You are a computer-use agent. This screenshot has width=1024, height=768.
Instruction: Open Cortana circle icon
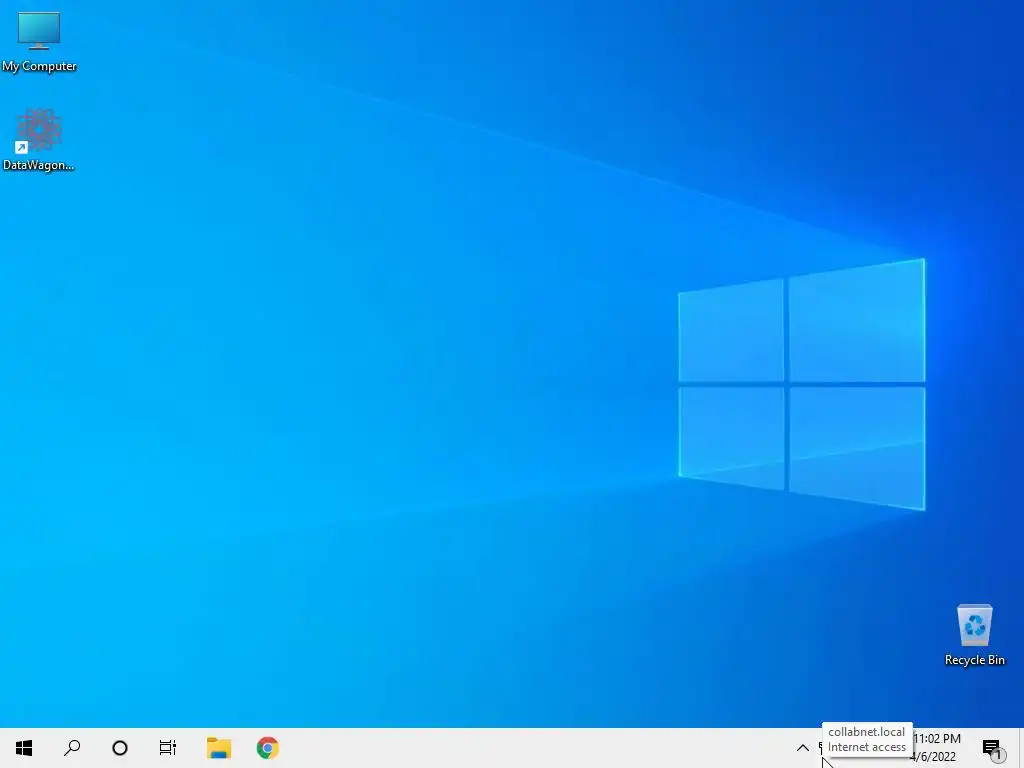click(120, 748)
